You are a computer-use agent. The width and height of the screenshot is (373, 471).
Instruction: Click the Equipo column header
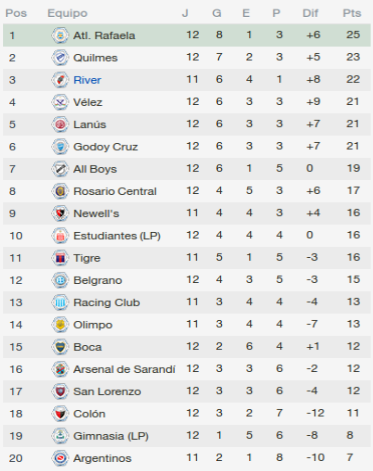pyautogui.click(x=67, y=13)
